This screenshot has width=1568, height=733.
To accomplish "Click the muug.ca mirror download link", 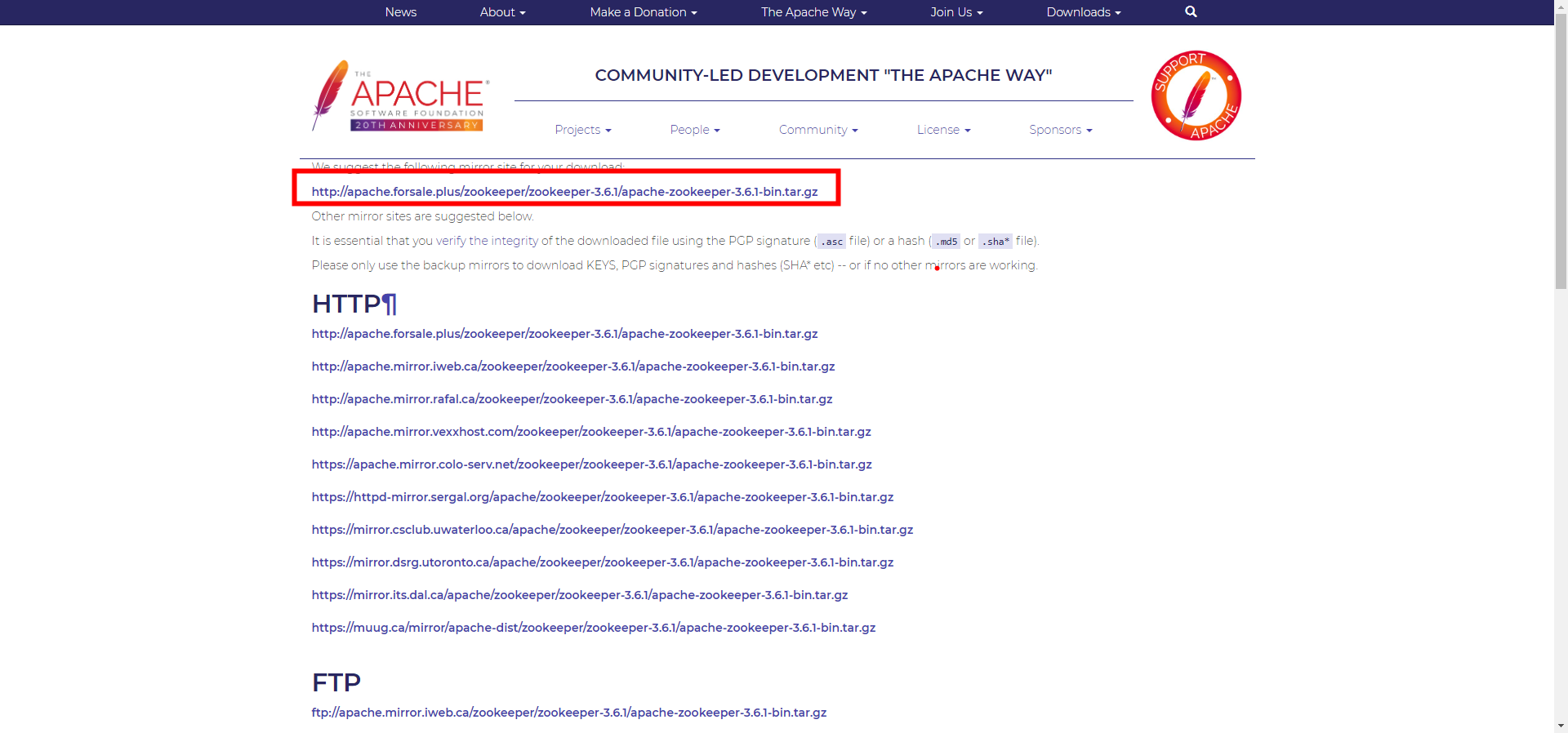I will 594,628.
